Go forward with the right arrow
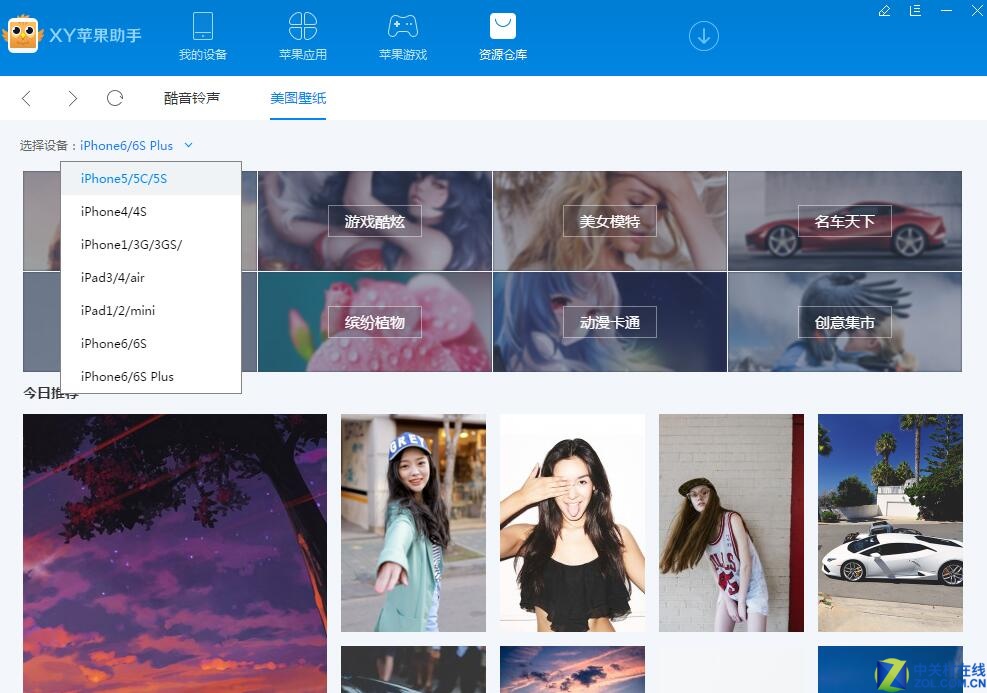 (x=72, y=98)
